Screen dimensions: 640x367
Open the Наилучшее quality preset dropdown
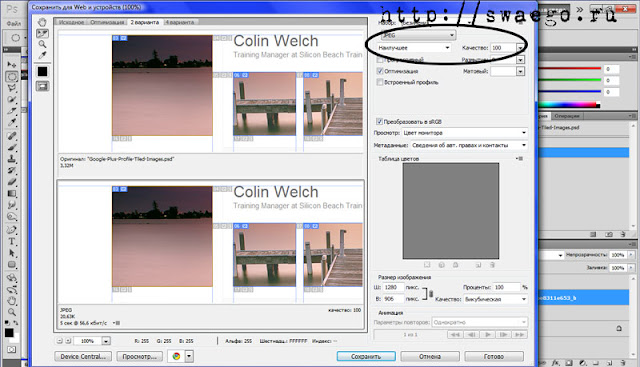tap(413, 48)
